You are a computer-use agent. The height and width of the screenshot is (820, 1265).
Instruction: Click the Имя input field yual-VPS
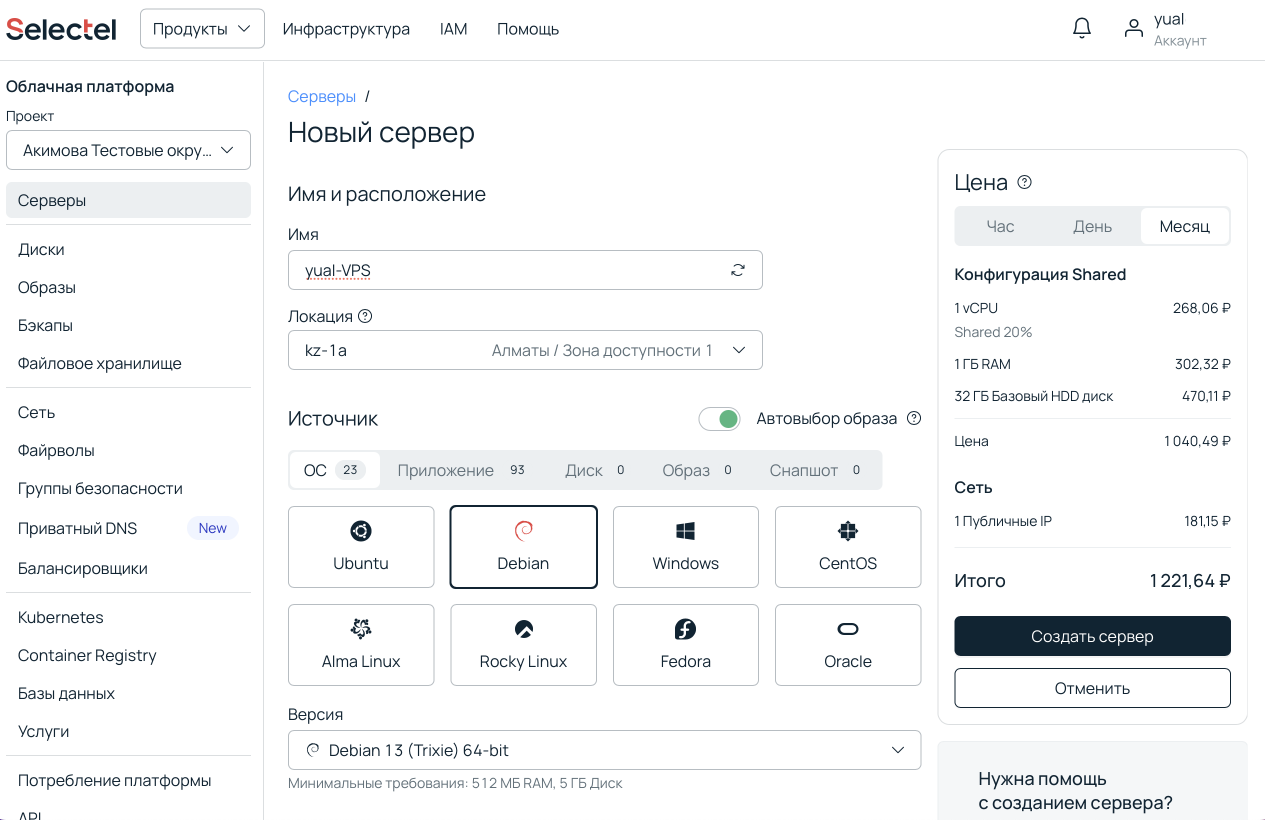click(525, 270)
